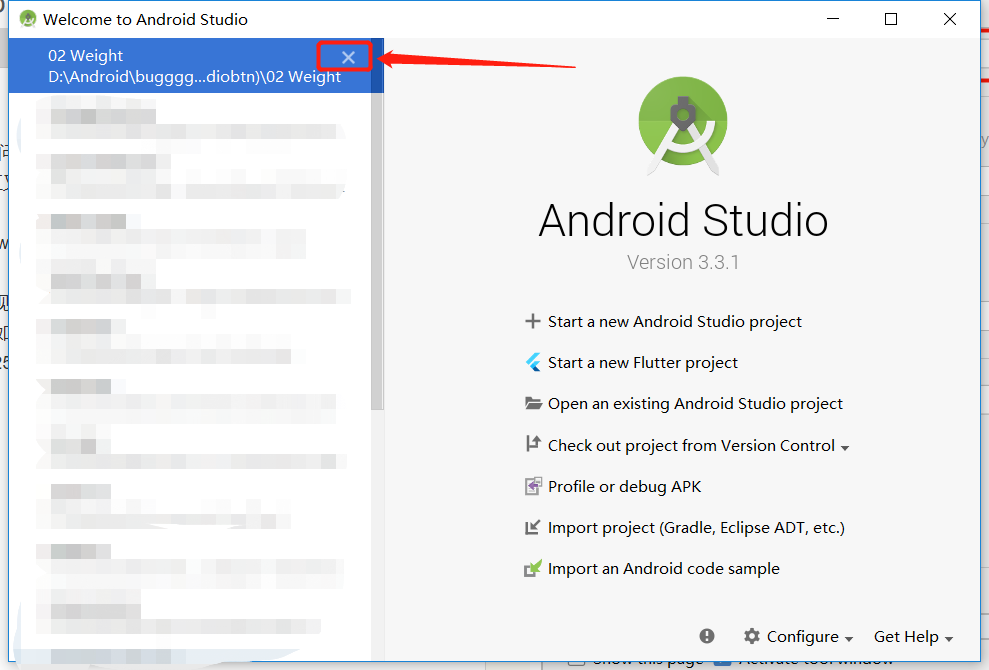Expand the Version Control dropdown arrow

(845, 447)
